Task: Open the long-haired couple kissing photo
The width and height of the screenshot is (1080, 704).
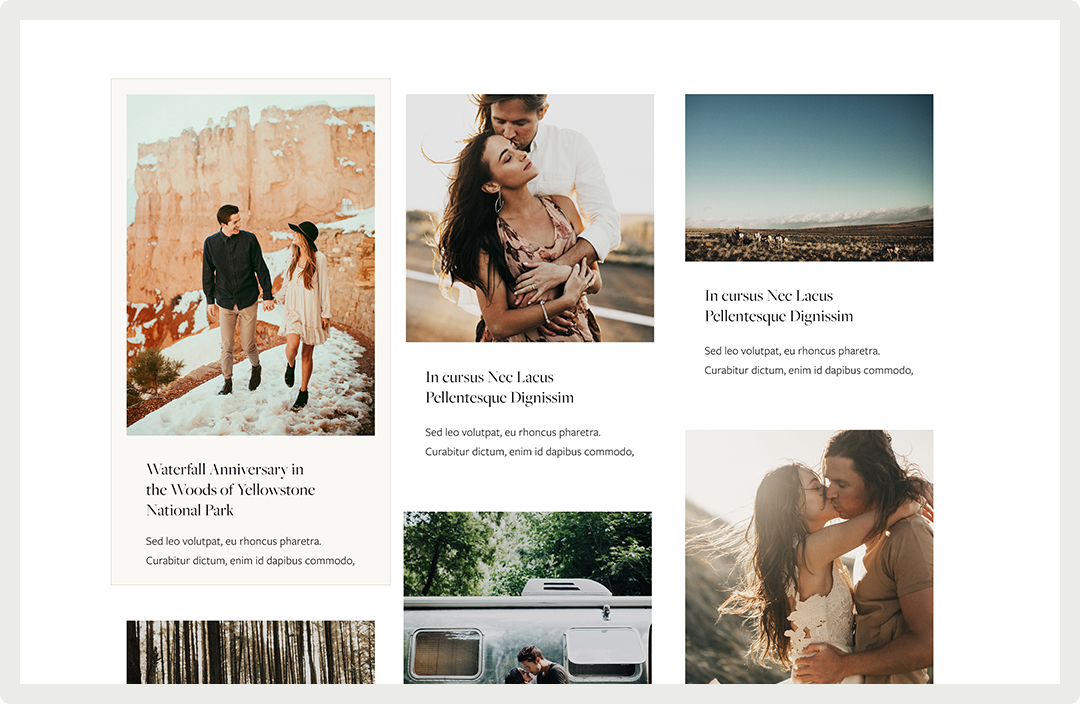Action: (x=809, y=557)
